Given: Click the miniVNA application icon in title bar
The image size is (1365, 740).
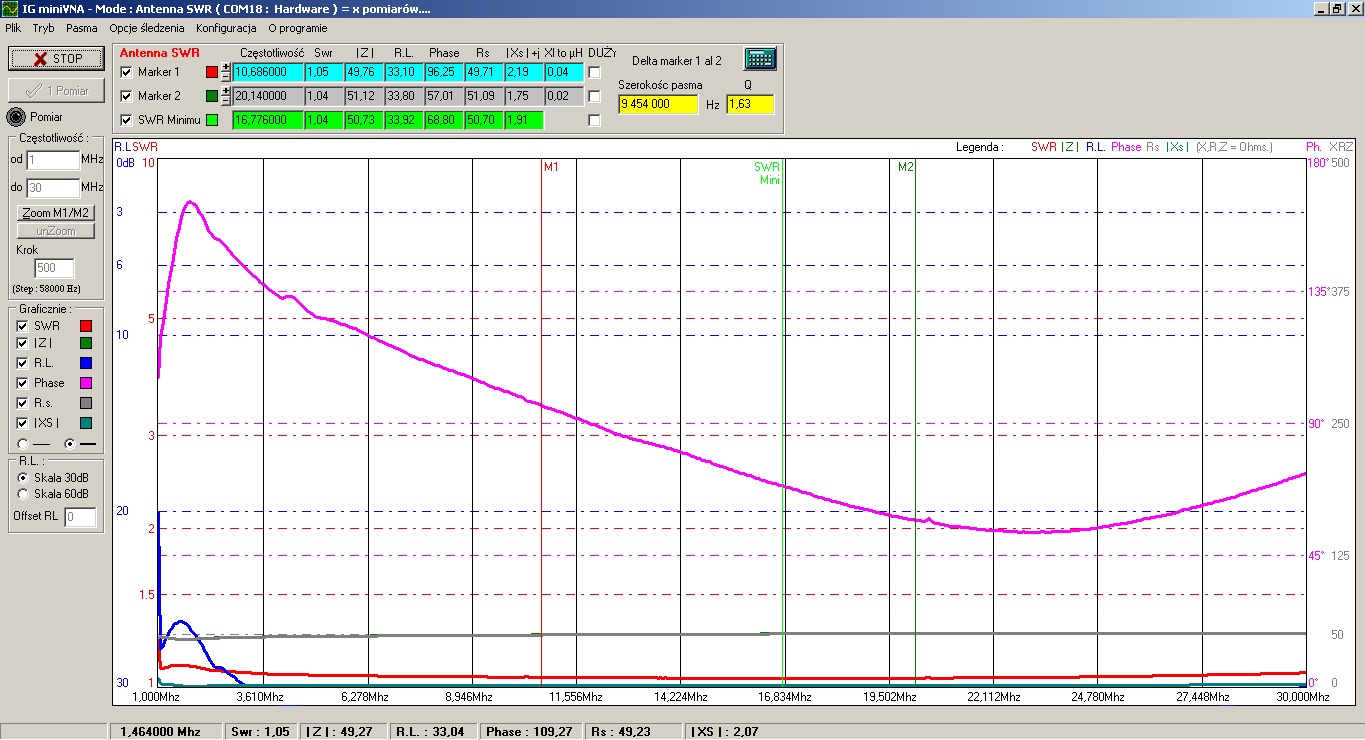Looking at the screenshot, I should (x=10, y=8).
